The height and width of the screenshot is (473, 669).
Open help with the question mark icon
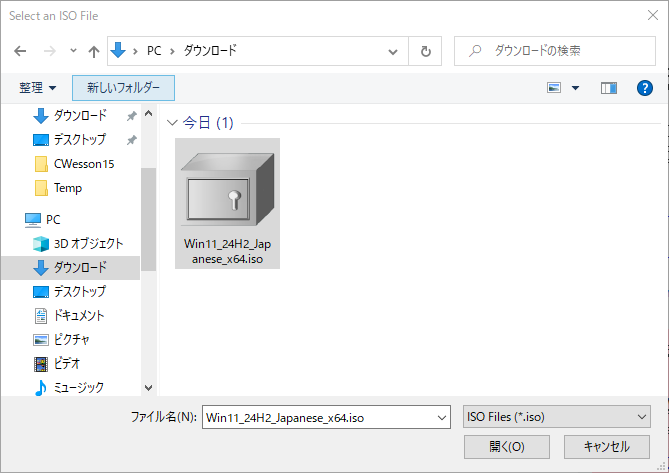645,88
